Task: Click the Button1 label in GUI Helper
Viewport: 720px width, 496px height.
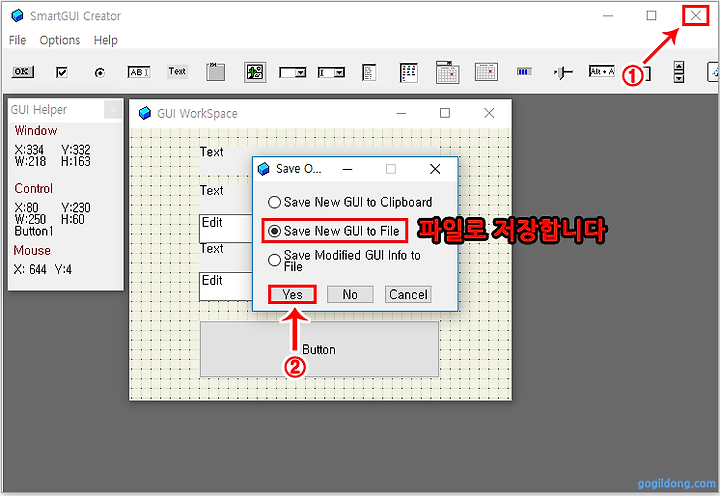Action: [34, 231]
